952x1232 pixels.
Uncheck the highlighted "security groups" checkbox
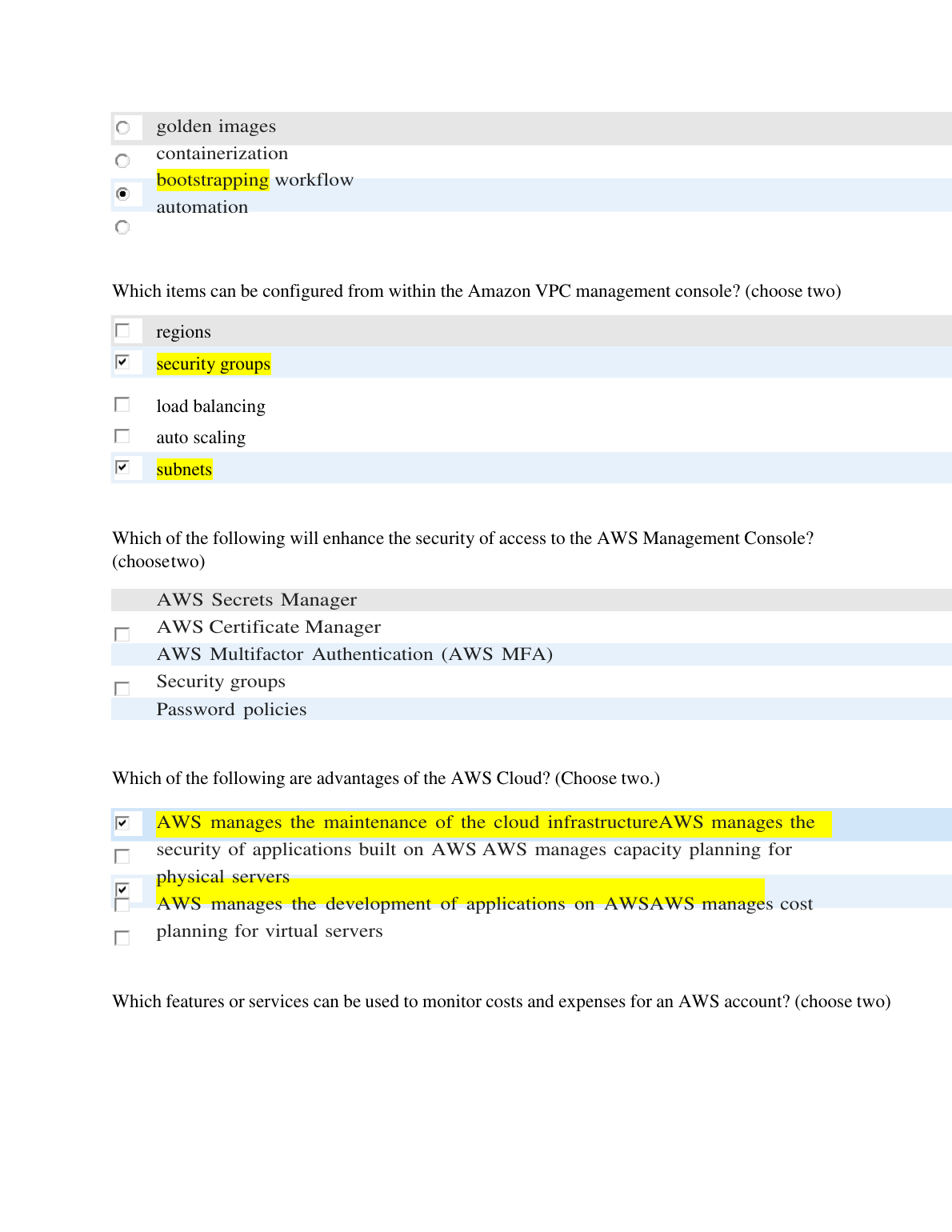122,362
